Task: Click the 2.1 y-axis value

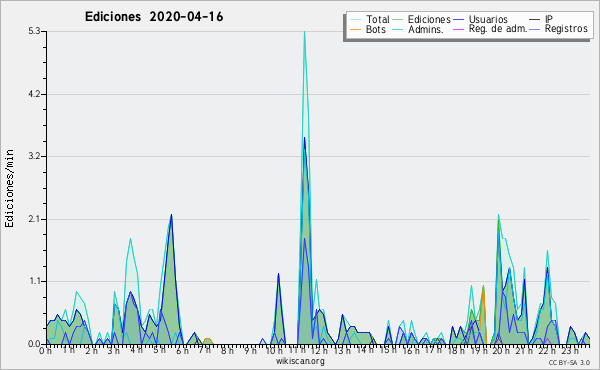Action: (34, 219)
